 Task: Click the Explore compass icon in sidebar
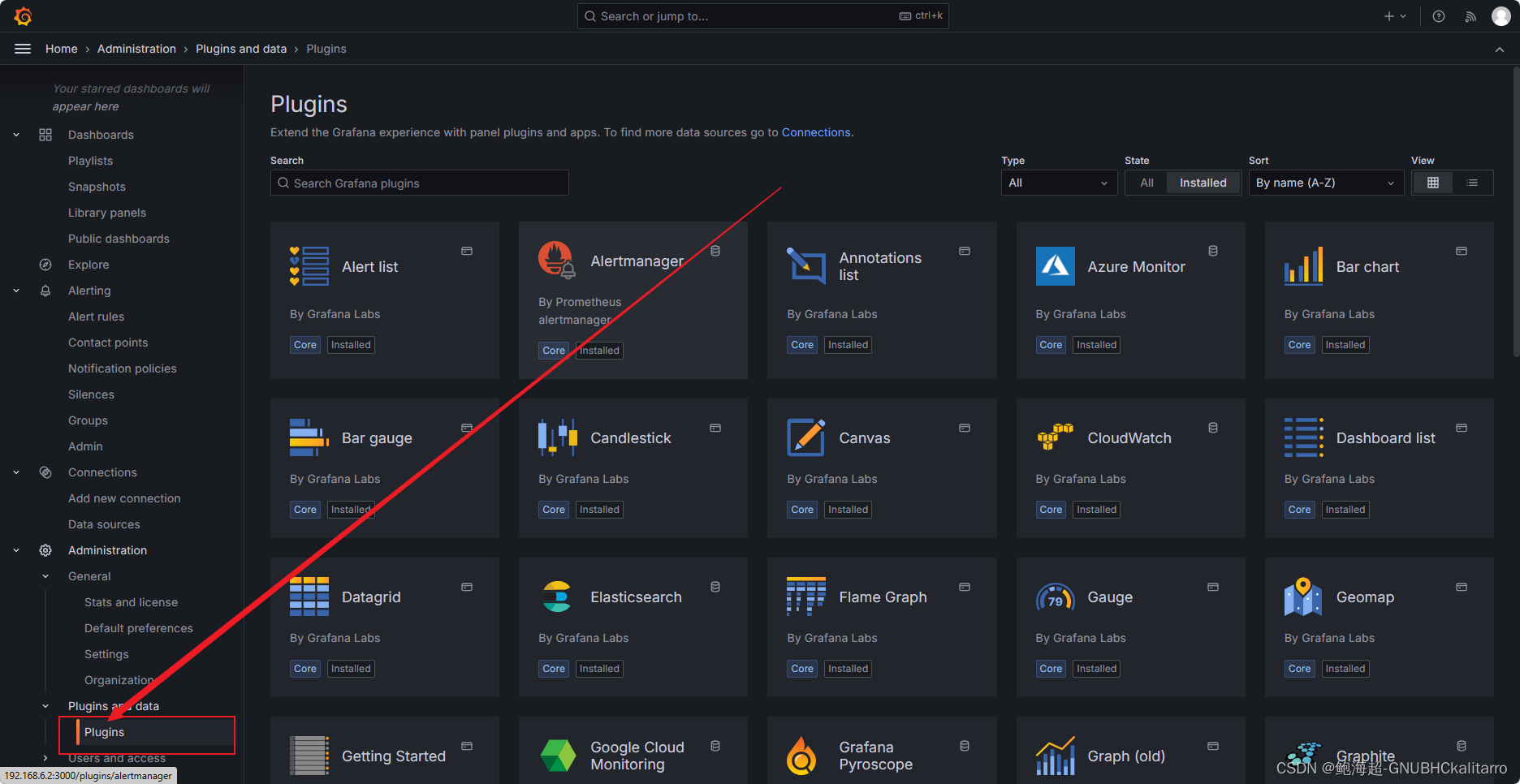click(45, 265)
